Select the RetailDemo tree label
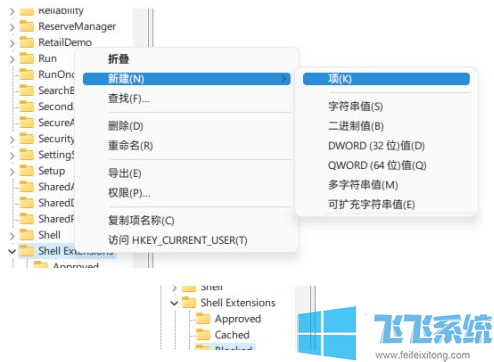The image size is (494, 362). [65, 42]
